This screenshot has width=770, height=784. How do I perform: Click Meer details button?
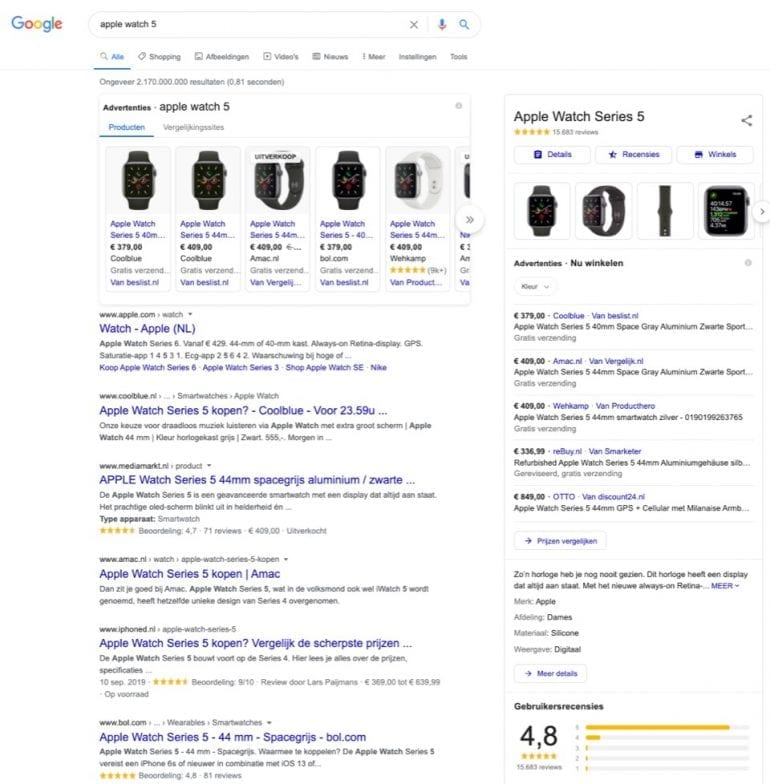click(x=550, y=674)
